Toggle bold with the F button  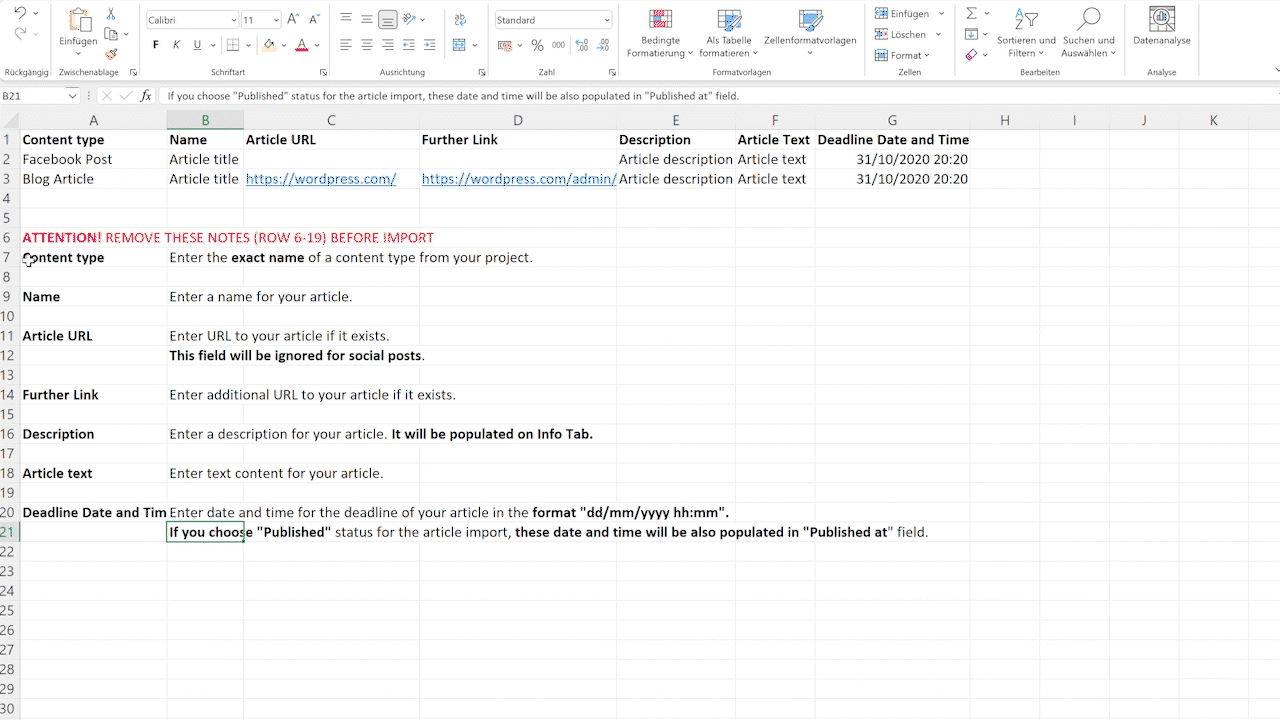[x=156, y=45]
